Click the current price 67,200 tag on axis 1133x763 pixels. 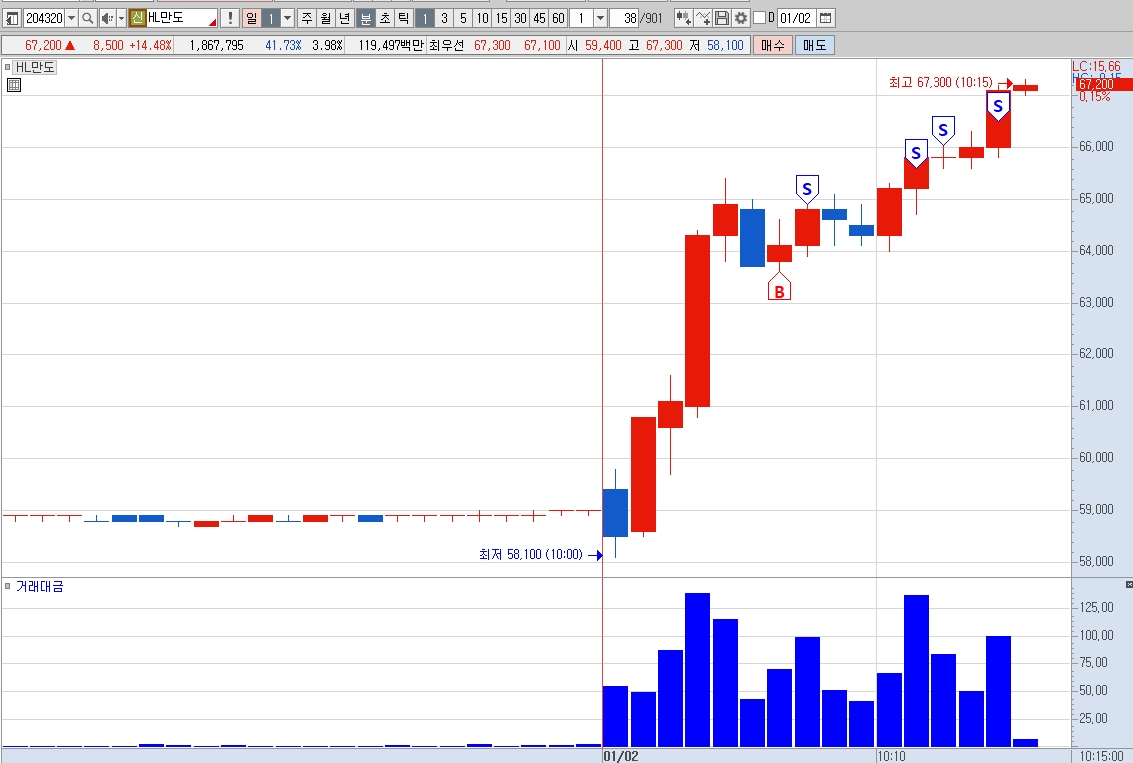tap(1102, 85)
